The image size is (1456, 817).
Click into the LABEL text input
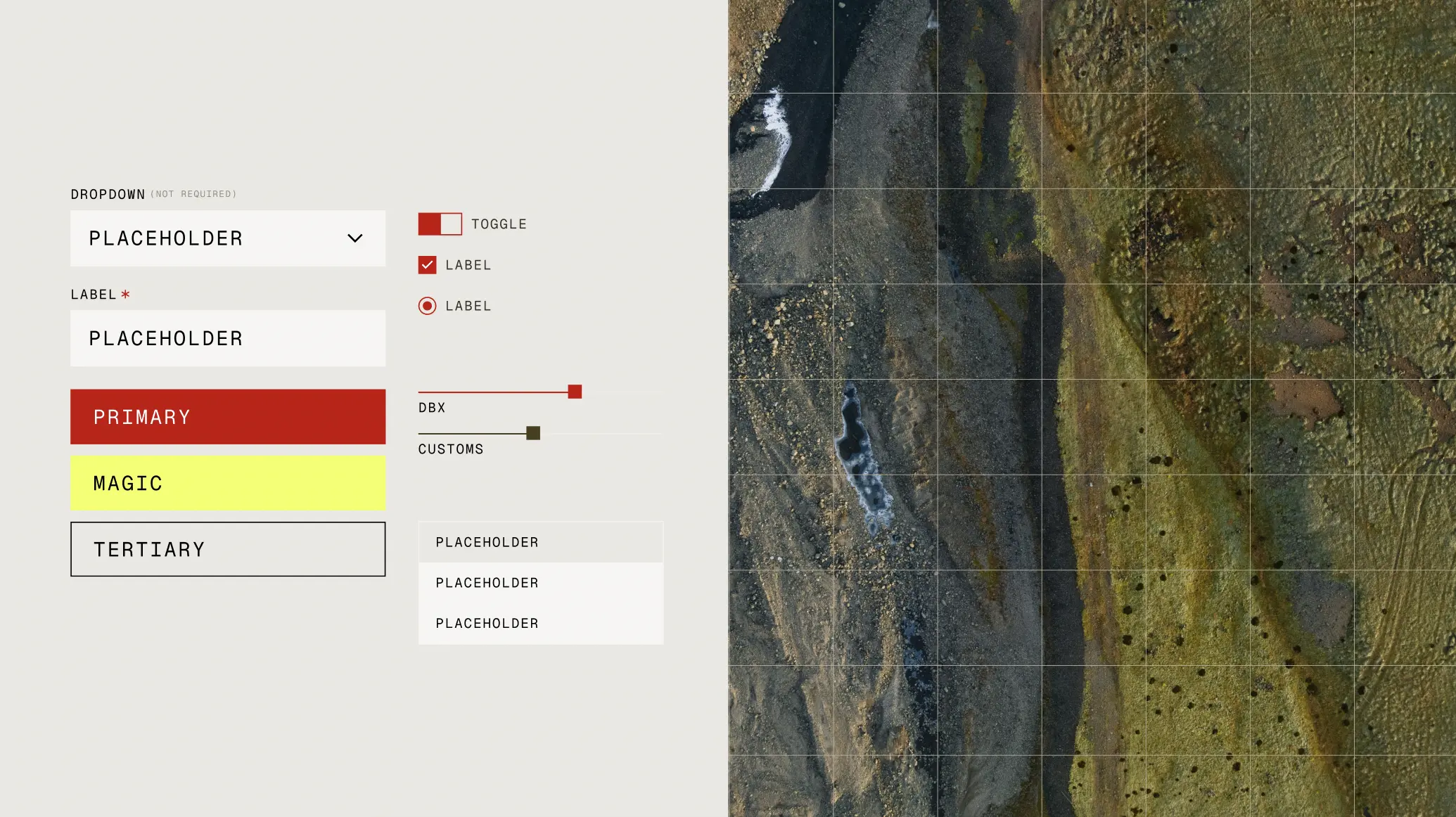(227, 338)
